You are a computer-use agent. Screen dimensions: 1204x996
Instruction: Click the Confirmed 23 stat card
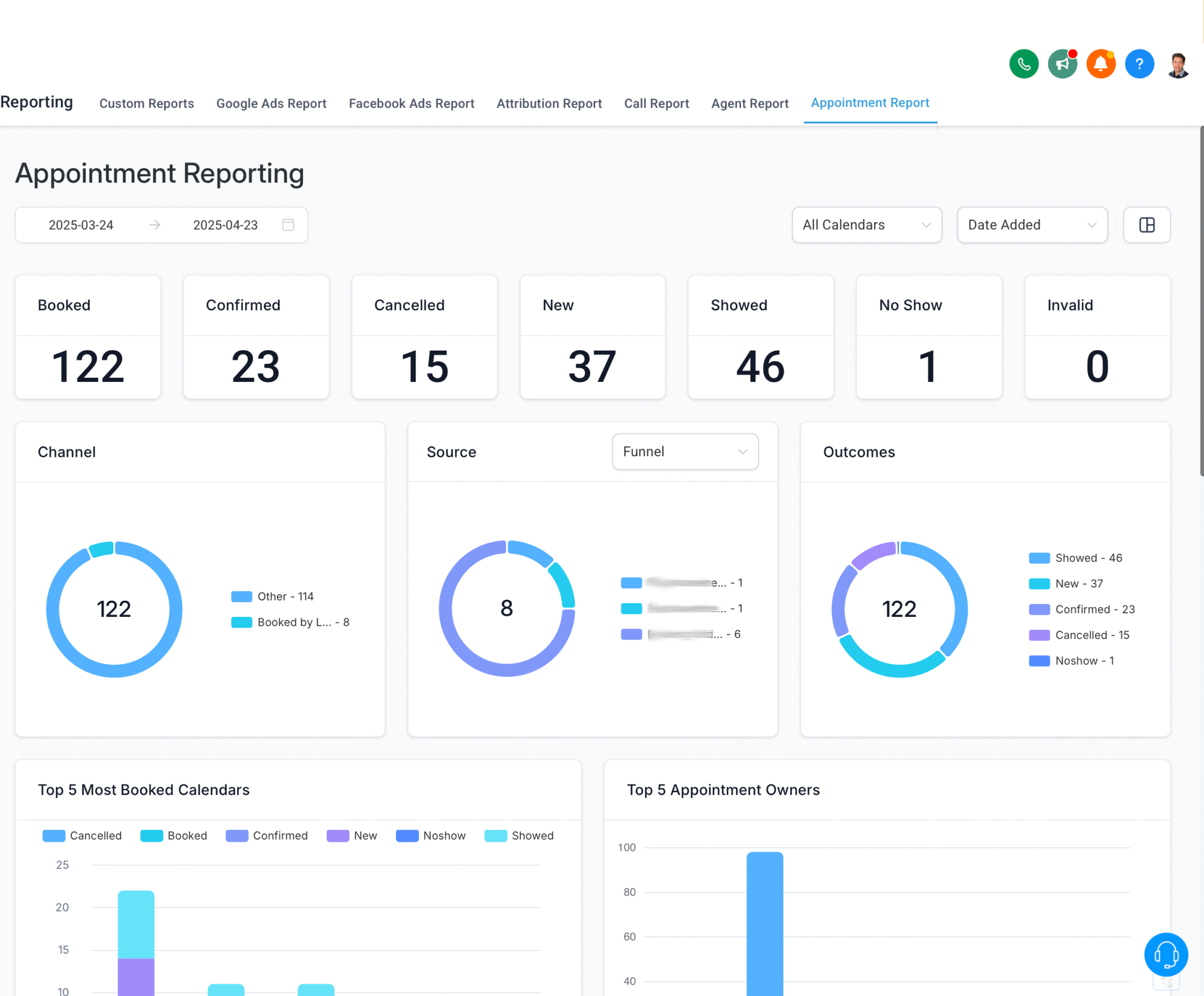coord(256,337)
